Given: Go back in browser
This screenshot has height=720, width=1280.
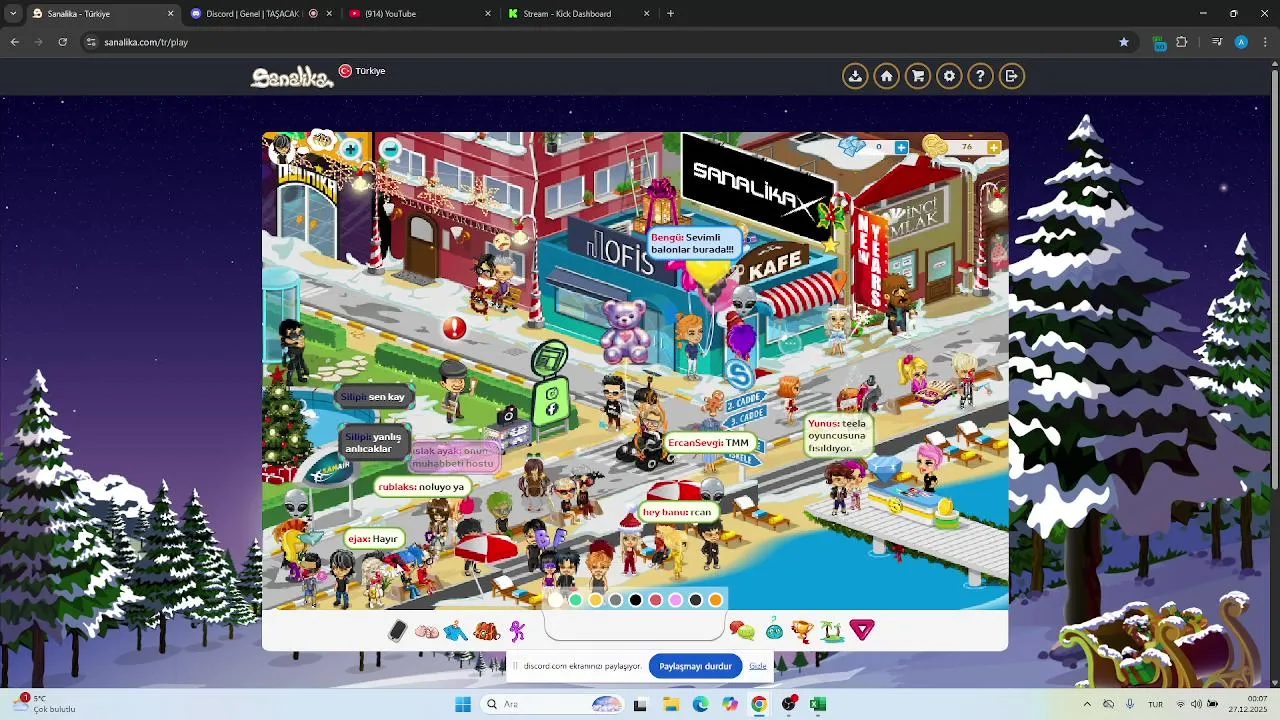Looking at the screenshot, I should click(x=14, y=42).
